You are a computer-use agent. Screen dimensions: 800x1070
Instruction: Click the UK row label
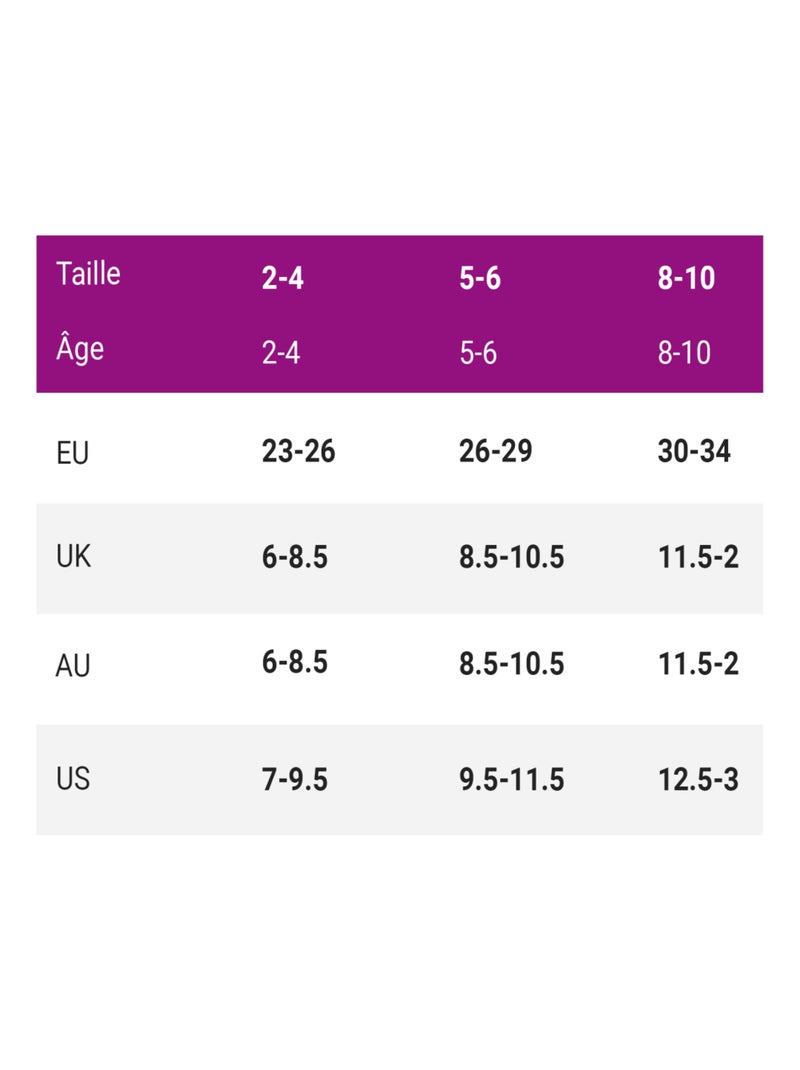coord(73,557)
